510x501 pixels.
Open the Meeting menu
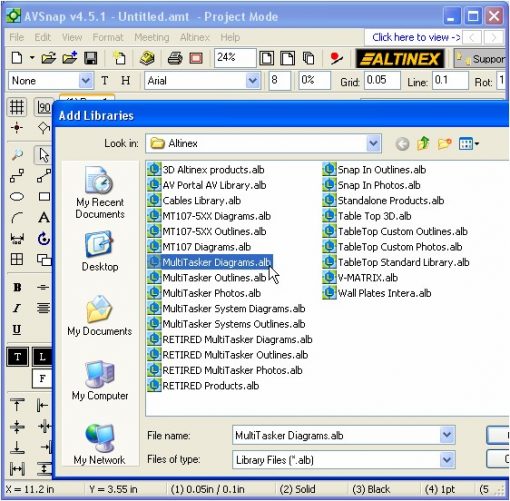[x=152, y=37]
